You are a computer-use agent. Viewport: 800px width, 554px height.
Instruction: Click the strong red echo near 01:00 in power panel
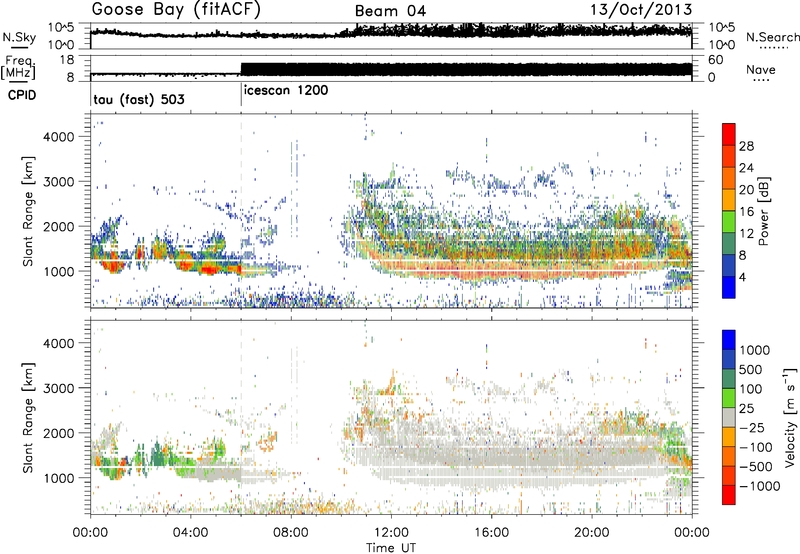click(111, 265)
